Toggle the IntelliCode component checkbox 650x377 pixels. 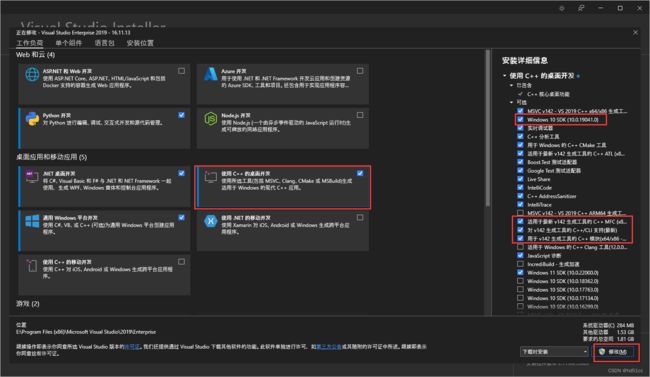520,187
